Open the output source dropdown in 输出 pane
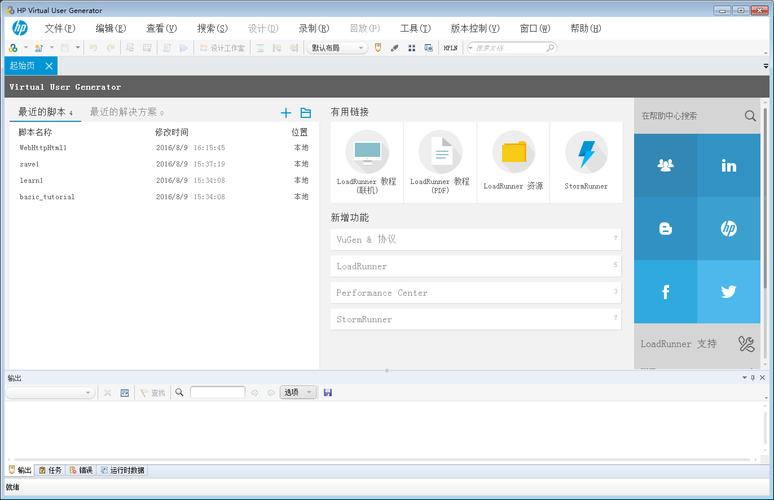Viewport: 774px width, 500px height. pyautogui.click(x=50, y=392)
